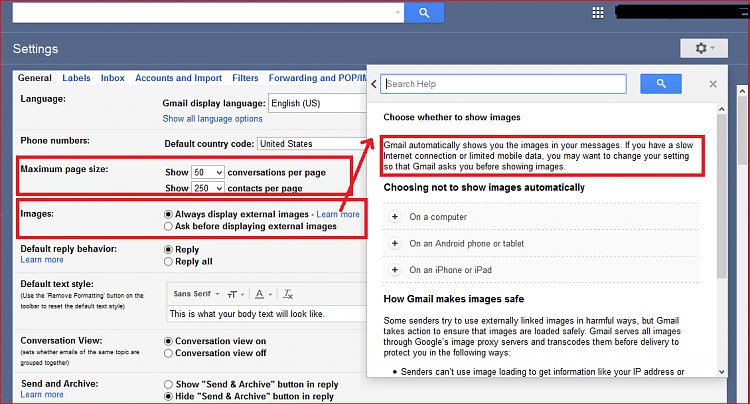Select Hide Send & Archive button option

click(x=168, y=396)
